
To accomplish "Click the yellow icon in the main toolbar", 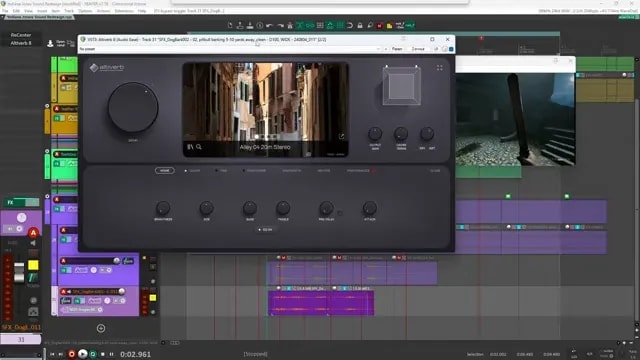I will [389, 25].
